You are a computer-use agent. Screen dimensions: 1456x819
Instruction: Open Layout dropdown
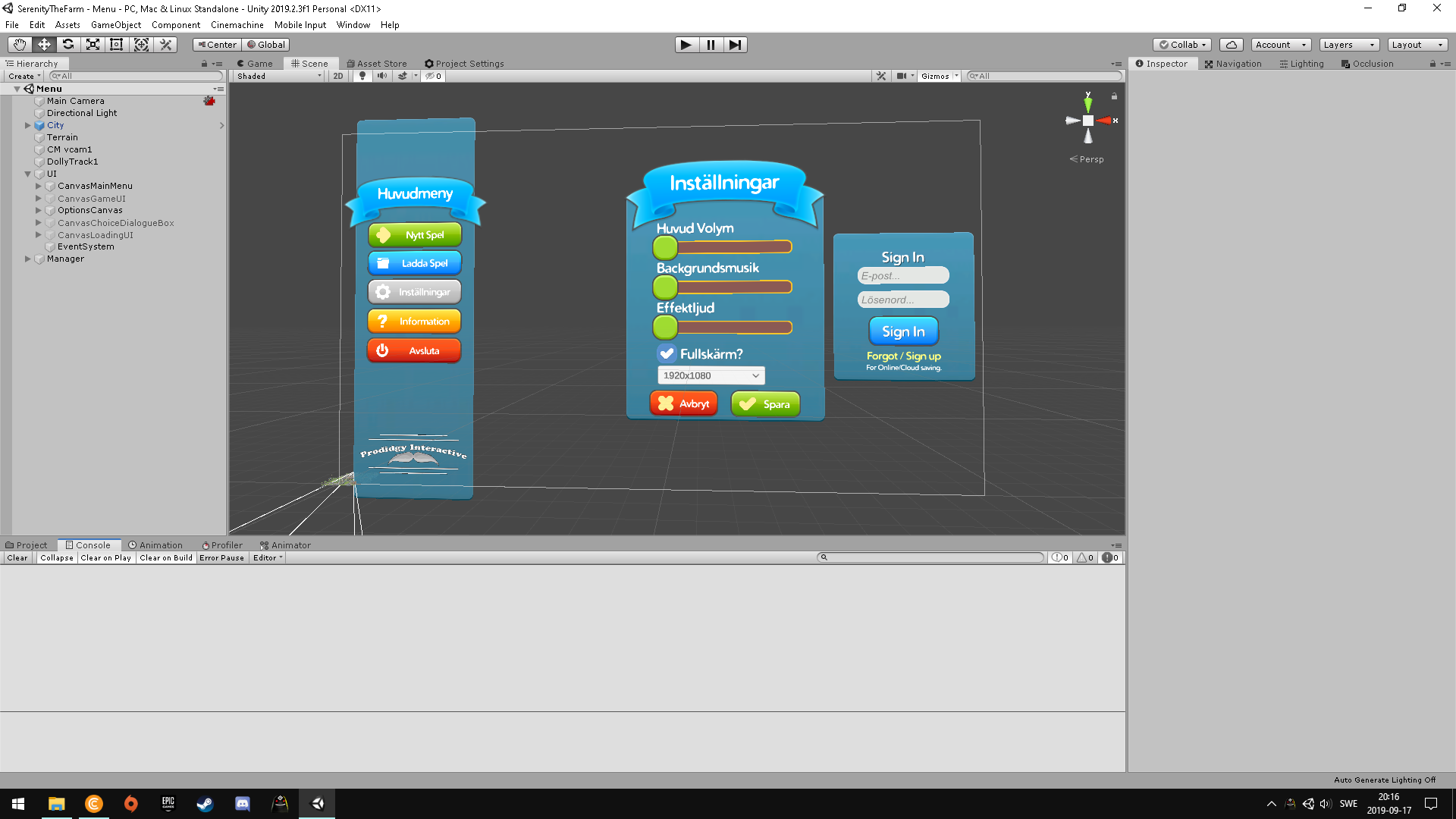tap(1417, 45)
